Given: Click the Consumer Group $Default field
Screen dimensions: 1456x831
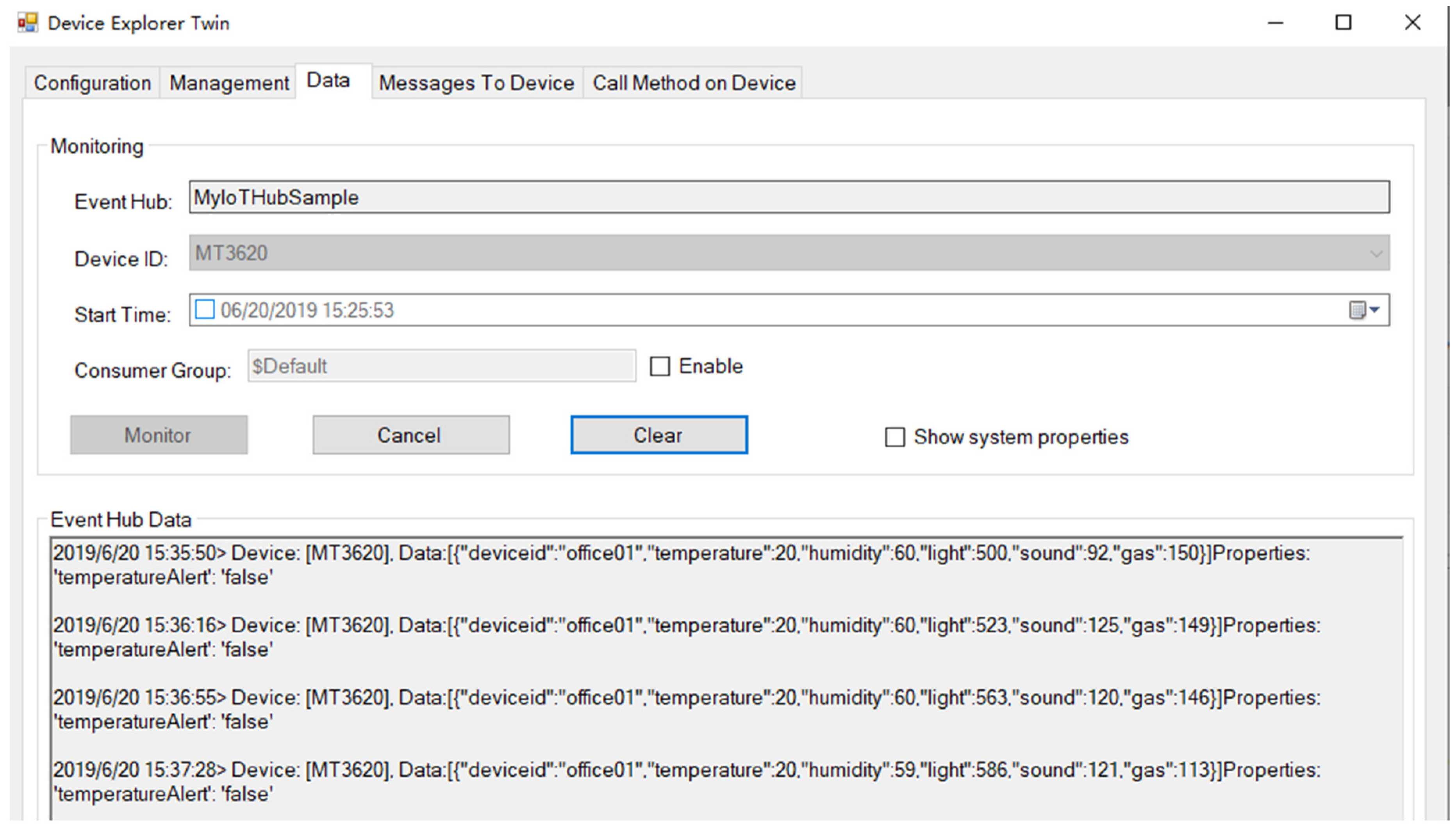Looking at the screenshot, I should (441, 367).
